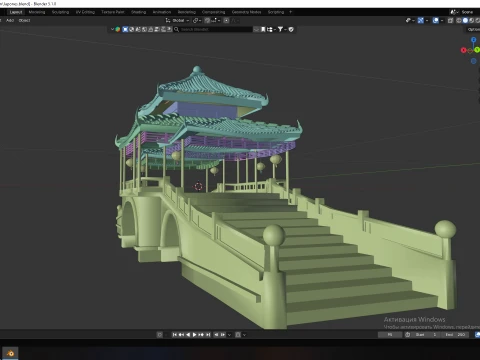Switch to the Modeling workspace tab
Screen dimensions: 480x360
click(37, 12)
